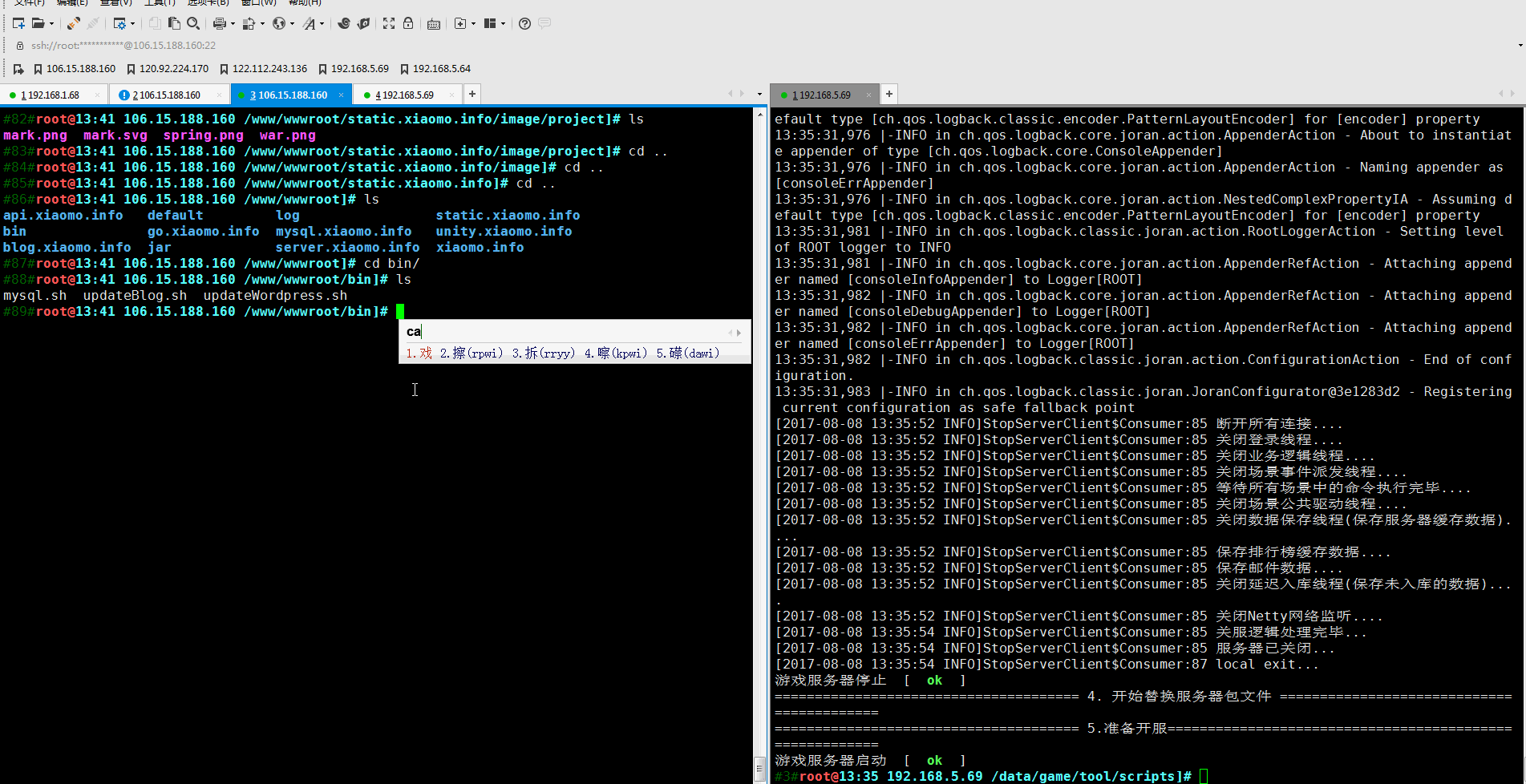Expand the new tab dropdown arrow
Image resolution: width=1526 pixels, height=784 pixels.
(473, 24)
